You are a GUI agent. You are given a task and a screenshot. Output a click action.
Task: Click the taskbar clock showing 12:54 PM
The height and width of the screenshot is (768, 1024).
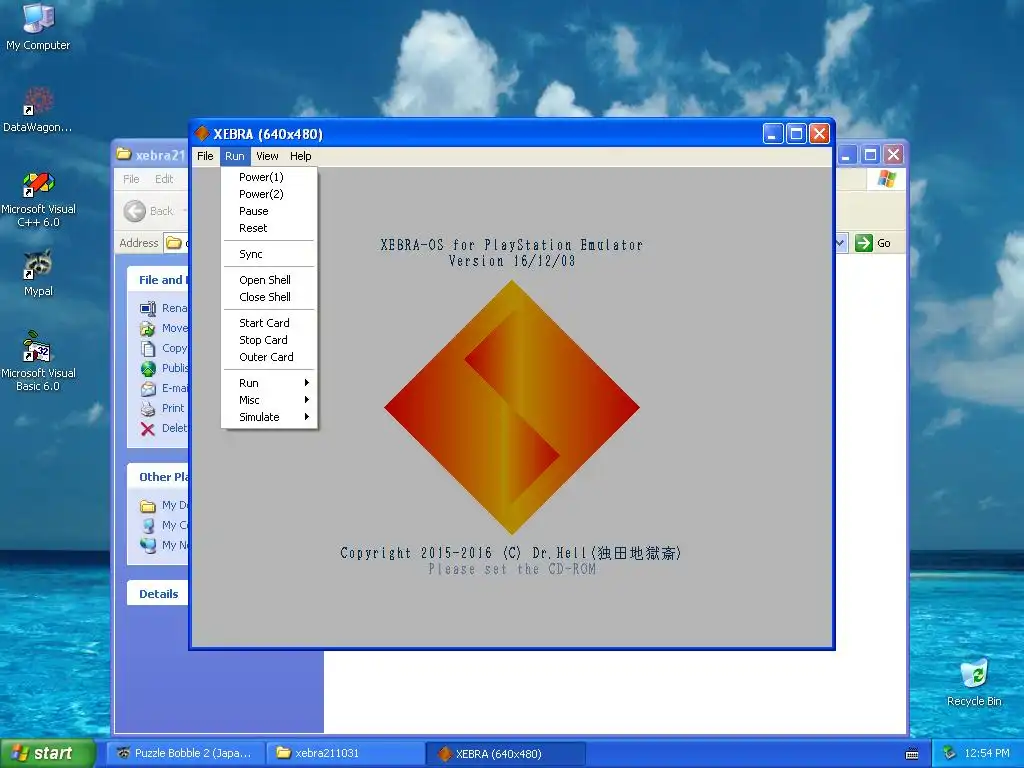click(986, 754)
